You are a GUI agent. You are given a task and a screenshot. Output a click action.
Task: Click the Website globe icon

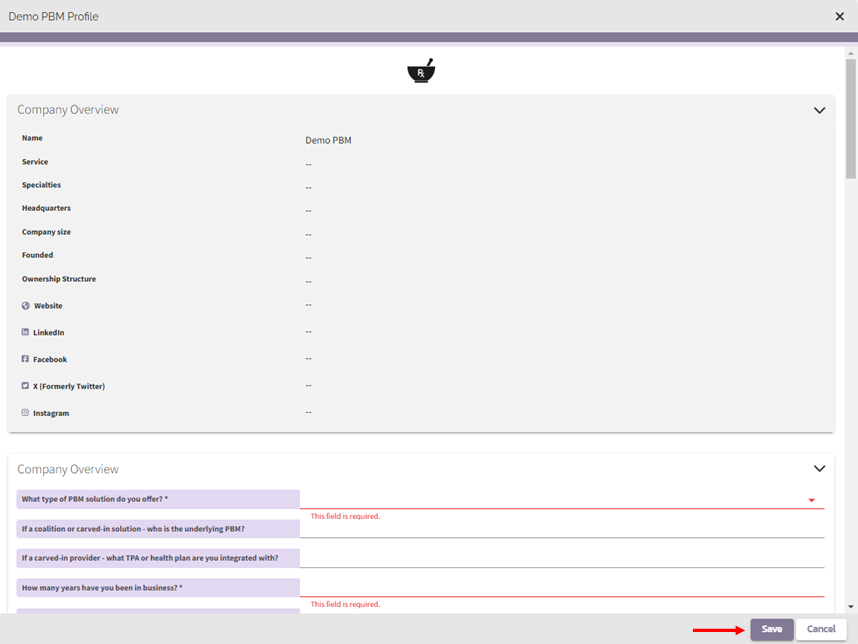26,306
